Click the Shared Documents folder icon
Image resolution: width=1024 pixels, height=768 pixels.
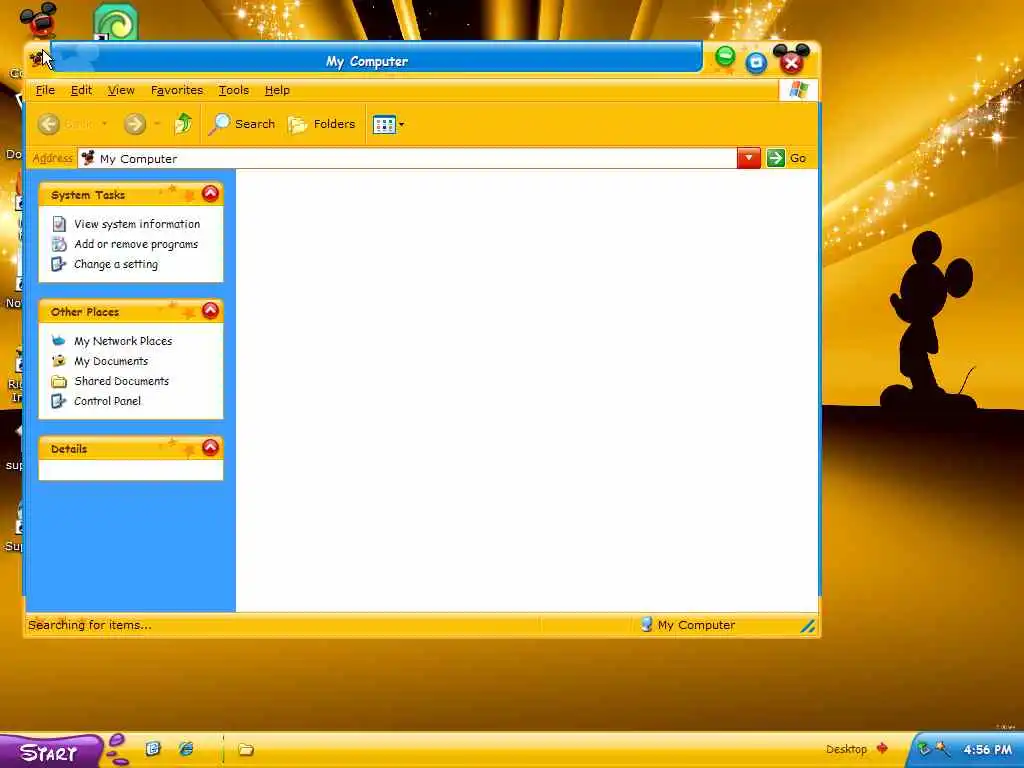pos(59,381)
